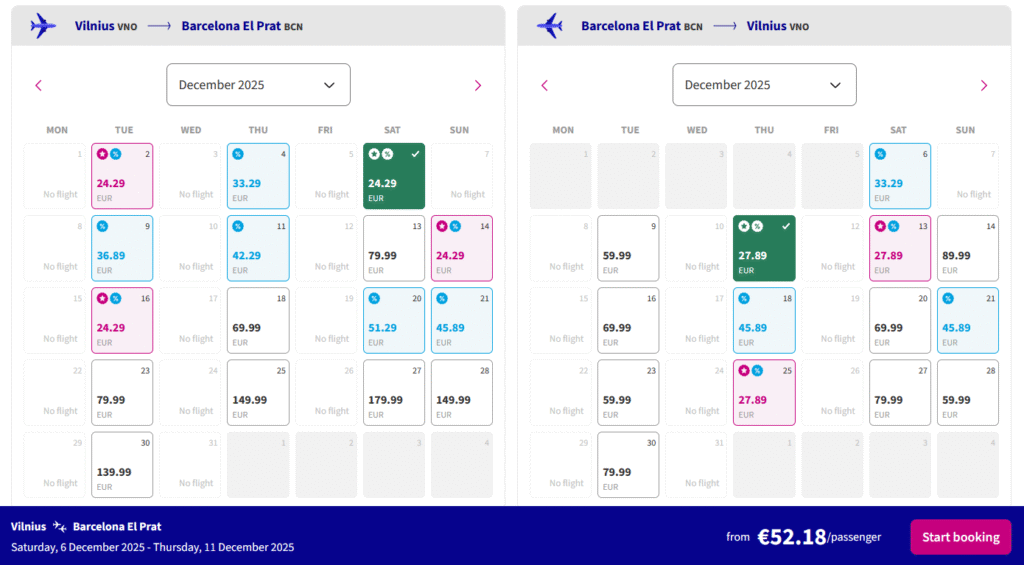The image size is (1024, 565).
Task: Select return flight on Thursday December 11
Action: point(764,249)
